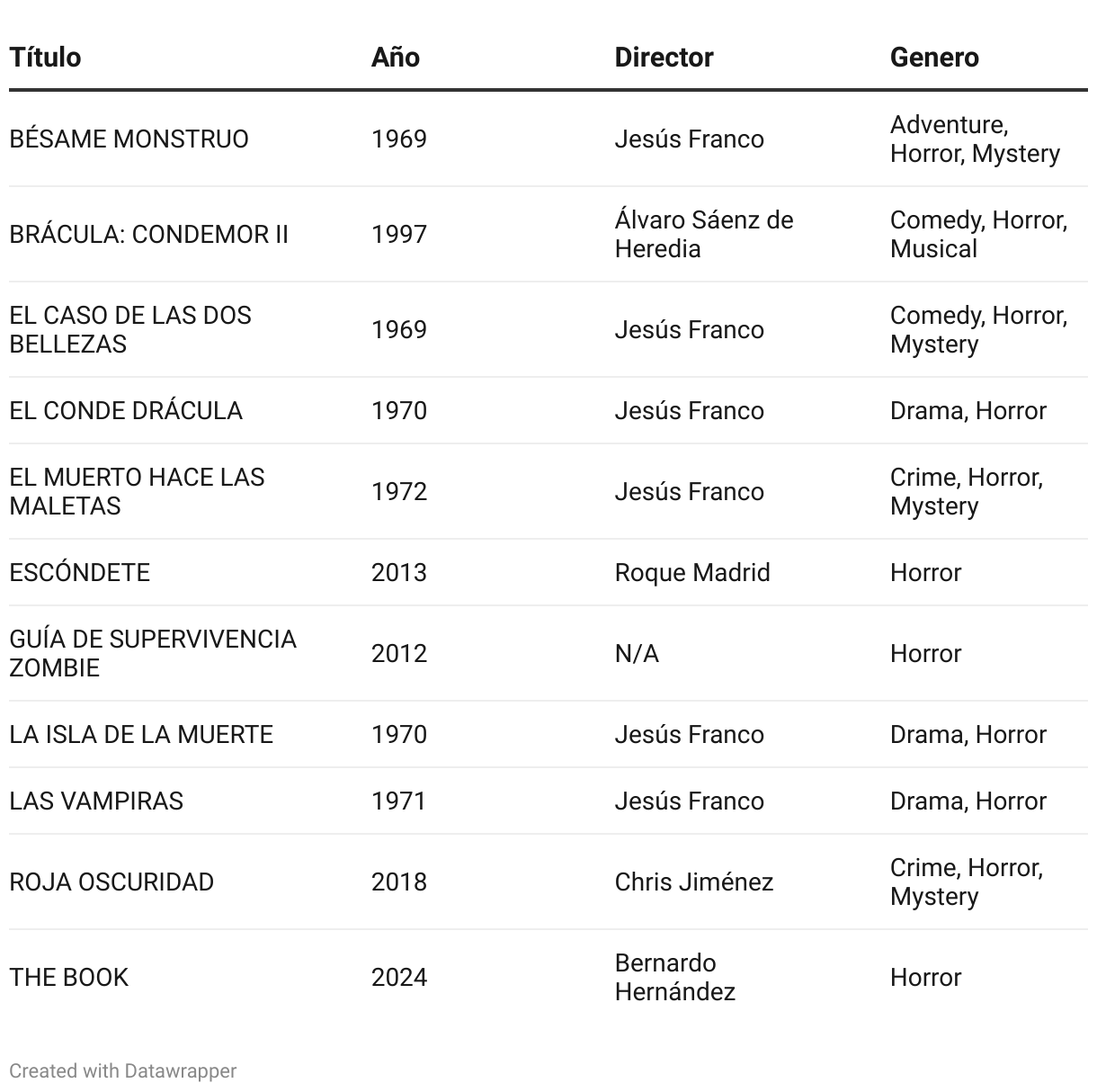Open the Created with Datawrapper link
This screenshot has width=1097, height=1092.
pos(123,1070)
